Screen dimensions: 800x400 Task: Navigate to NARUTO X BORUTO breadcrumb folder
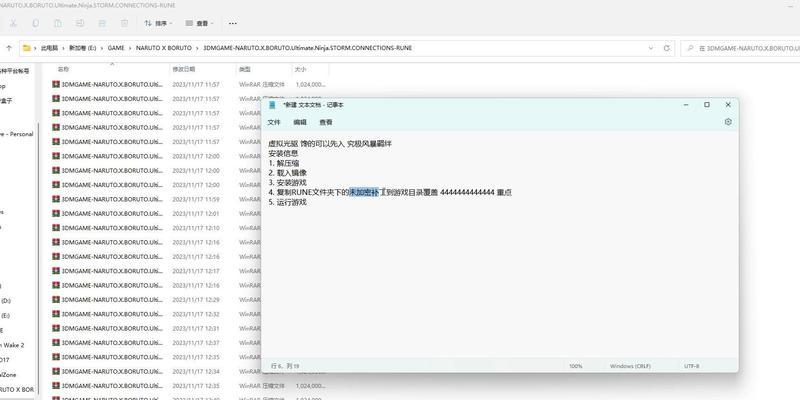[164, 48]
